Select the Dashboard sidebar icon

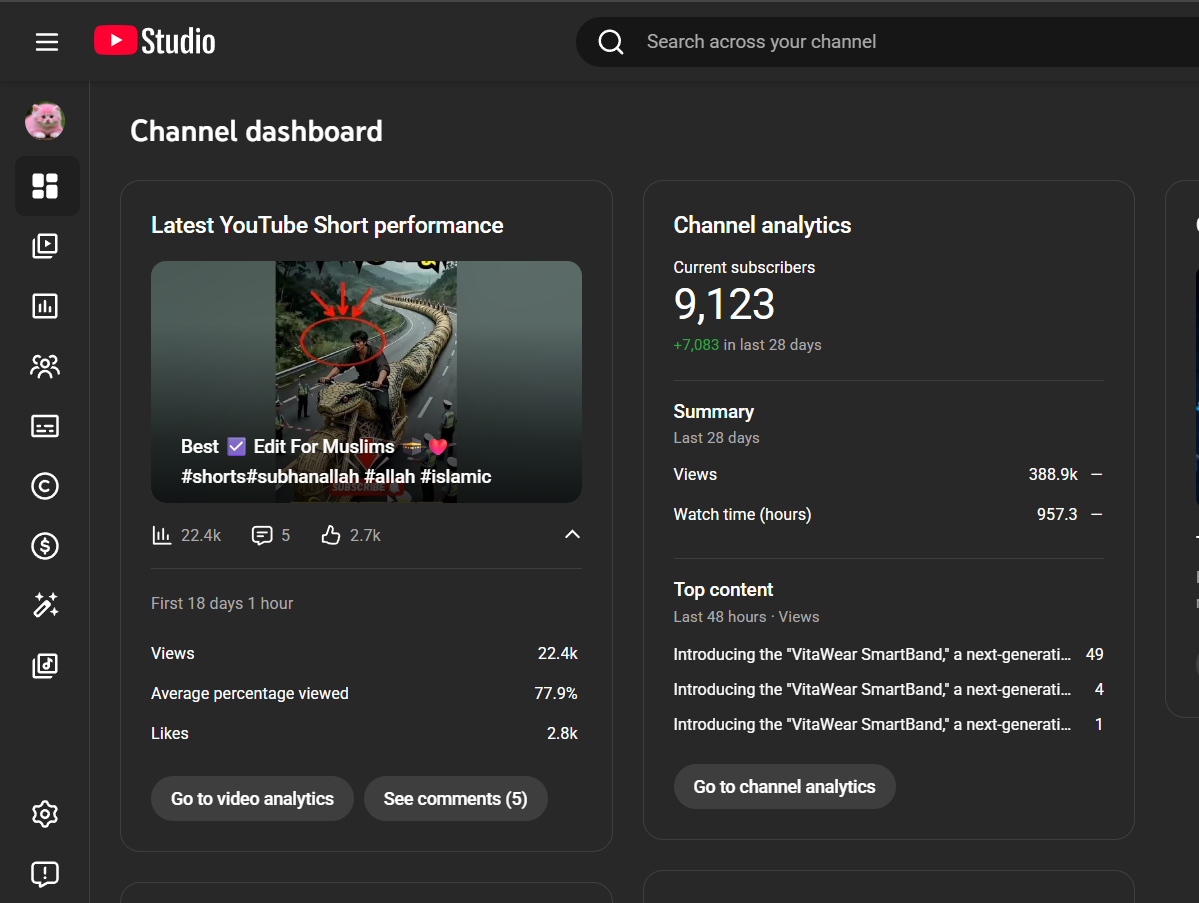pyautogui.click(x=46, y=186)
